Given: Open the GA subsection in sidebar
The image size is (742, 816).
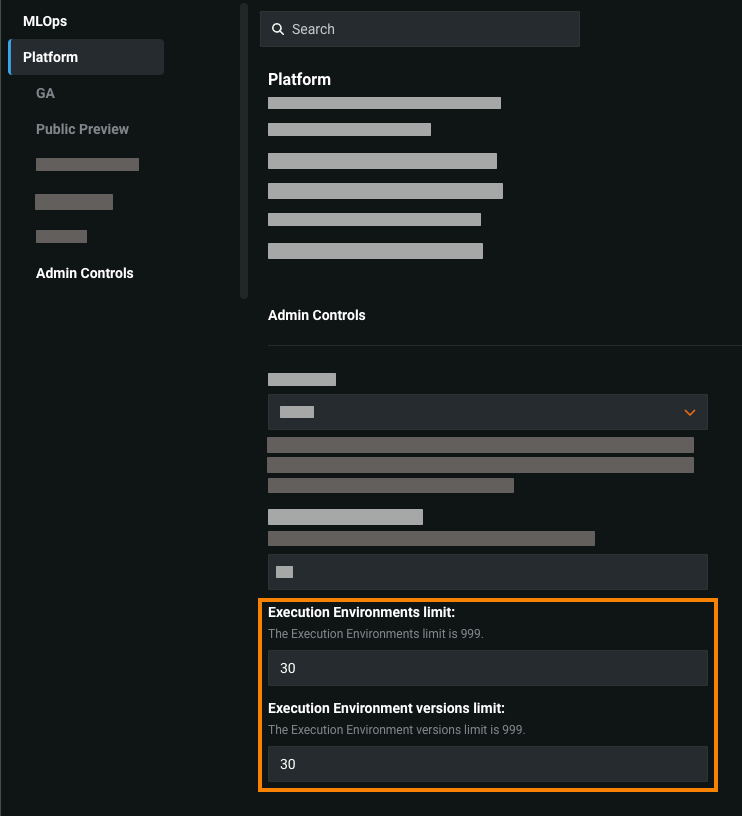Looking at the screenshot, I should point(45,93).
